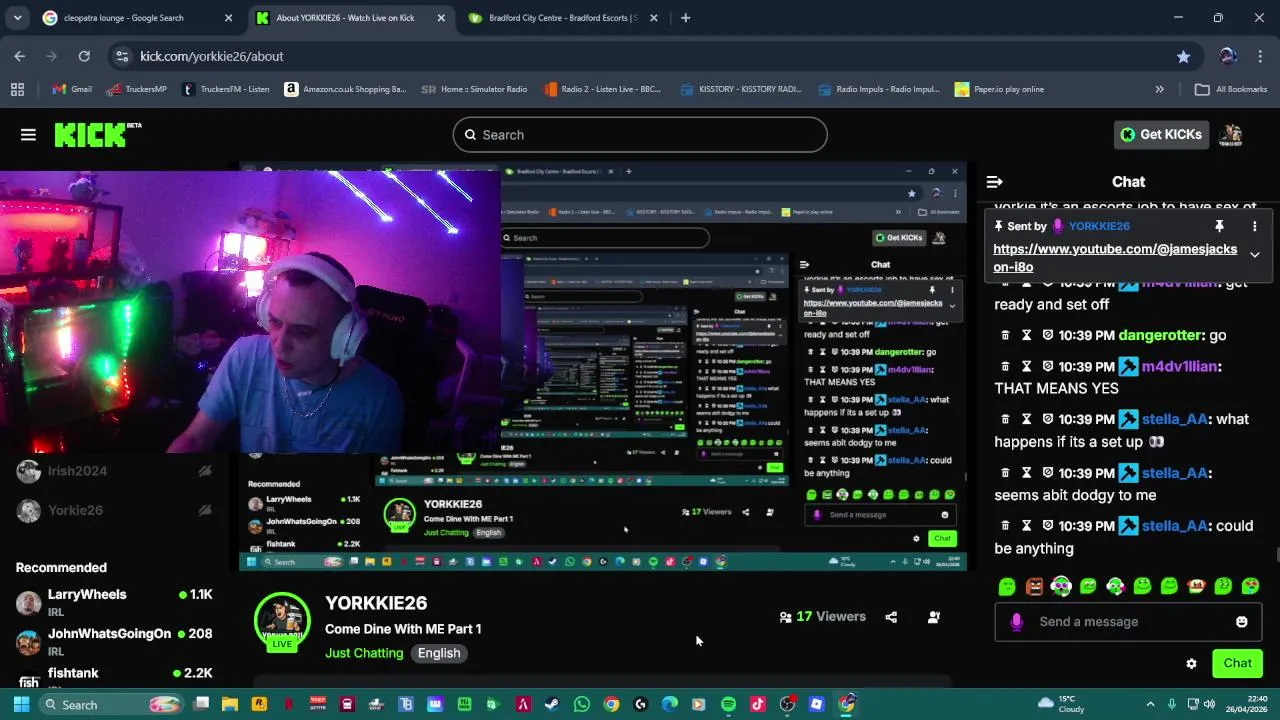Open the Kick hamburger sidebar menu
This screenshot has height=720, width=1280.
point(28,135)
